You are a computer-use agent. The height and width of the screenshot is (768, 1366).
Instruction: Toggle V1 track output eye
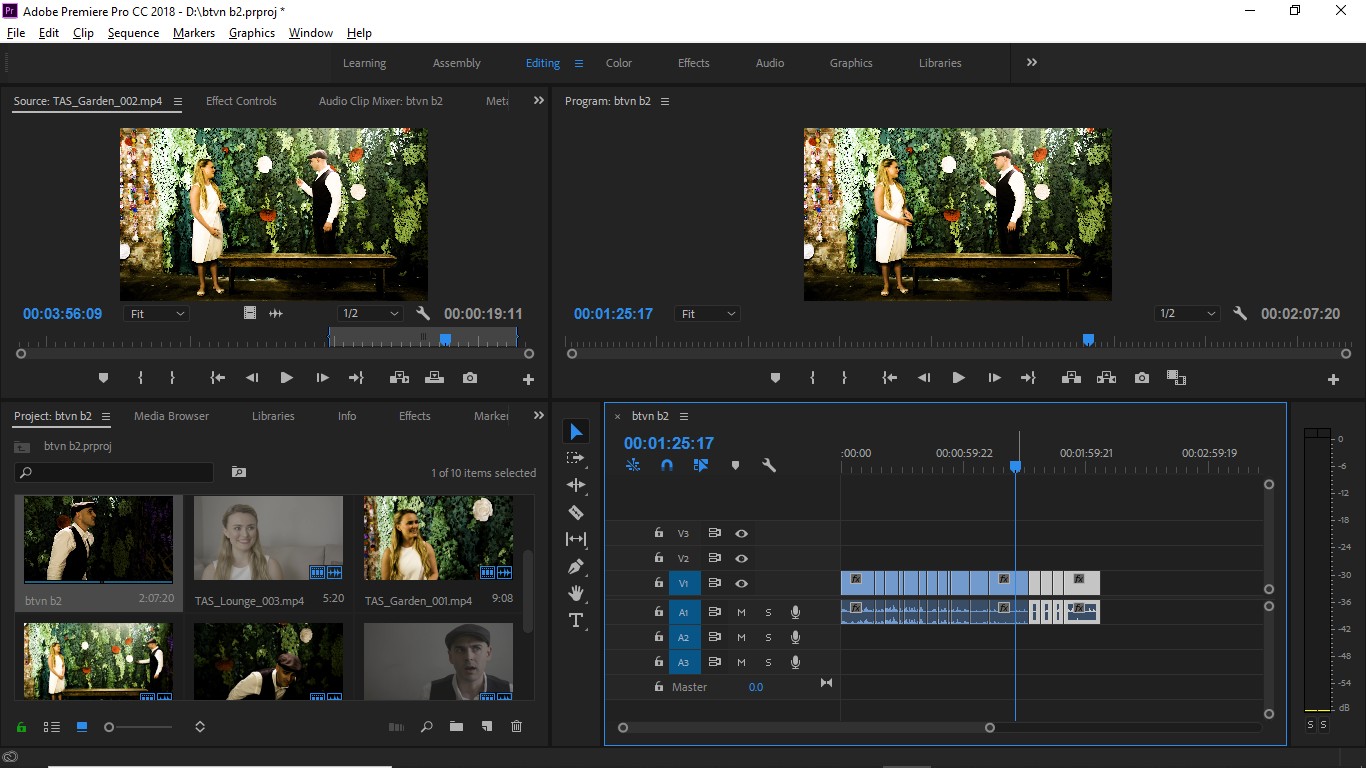tap(742, 583)
